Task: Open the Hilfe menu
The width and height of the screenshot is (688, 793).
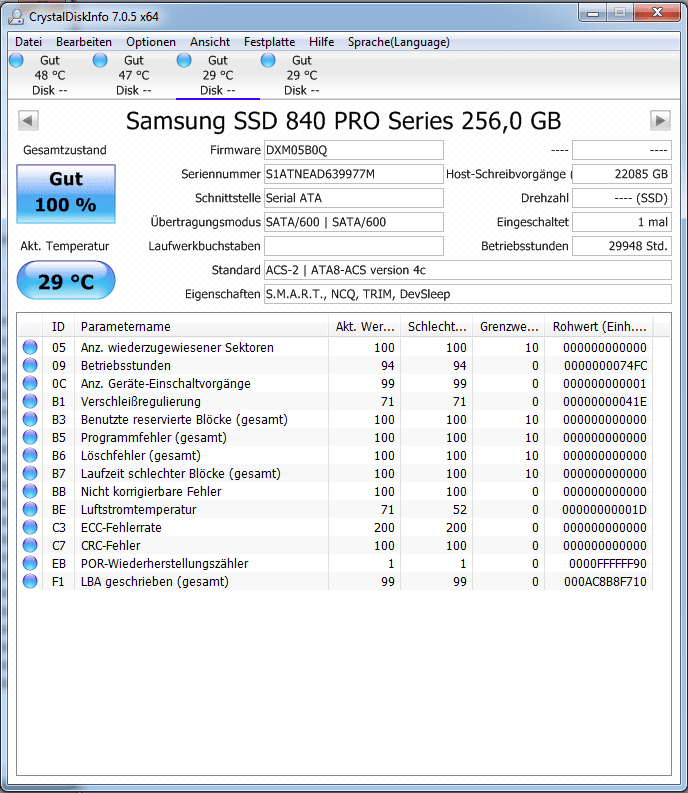Action: pyautogui.click(x=321, y=42)
